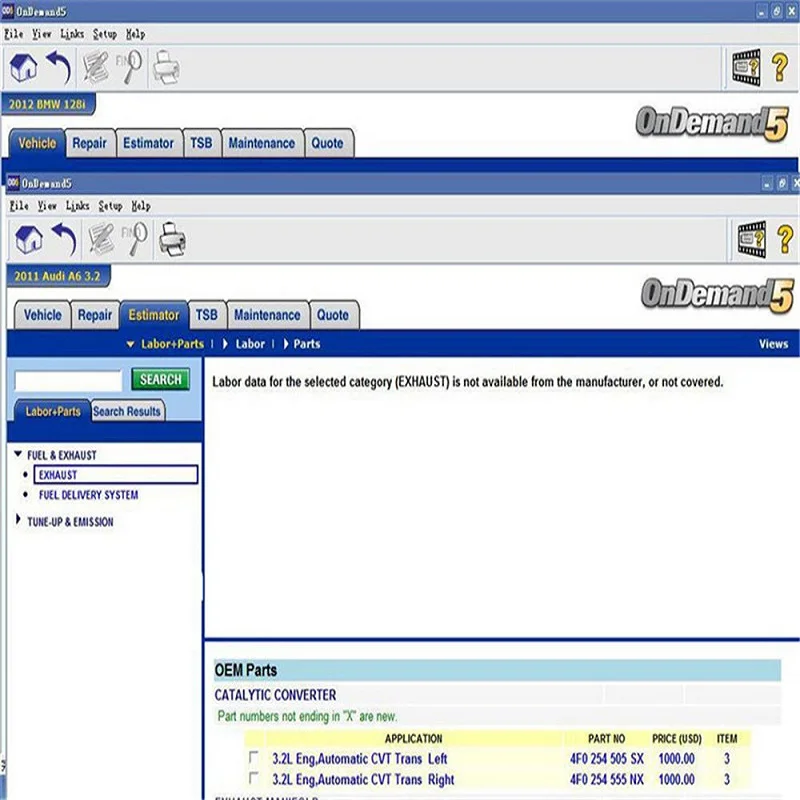Click part number 4F0 254 555 NX
The image size is (800, 800).
point(607,780)
